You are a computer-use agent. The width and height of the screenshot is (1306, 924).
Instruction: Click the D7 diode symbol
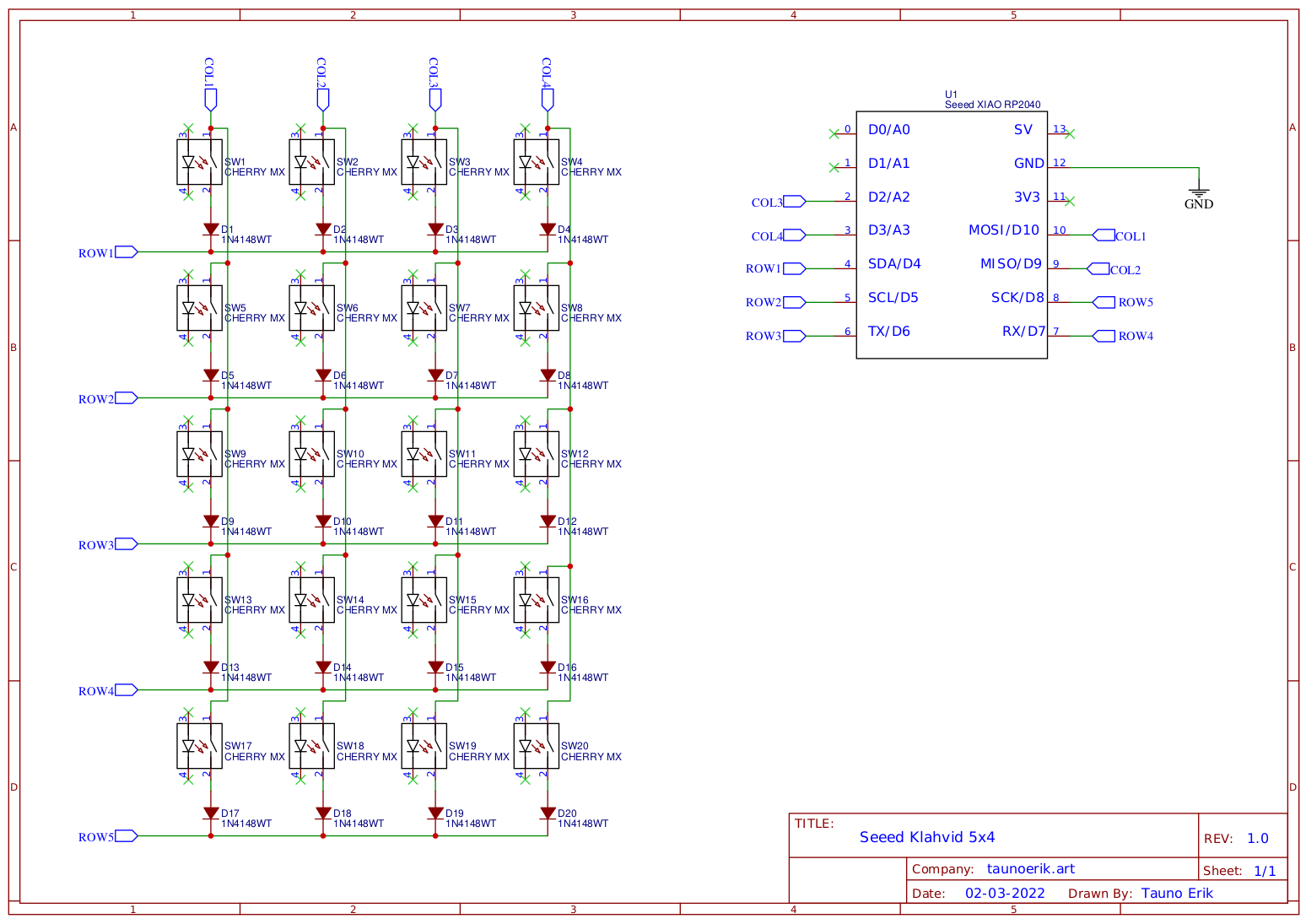(435, 376)
